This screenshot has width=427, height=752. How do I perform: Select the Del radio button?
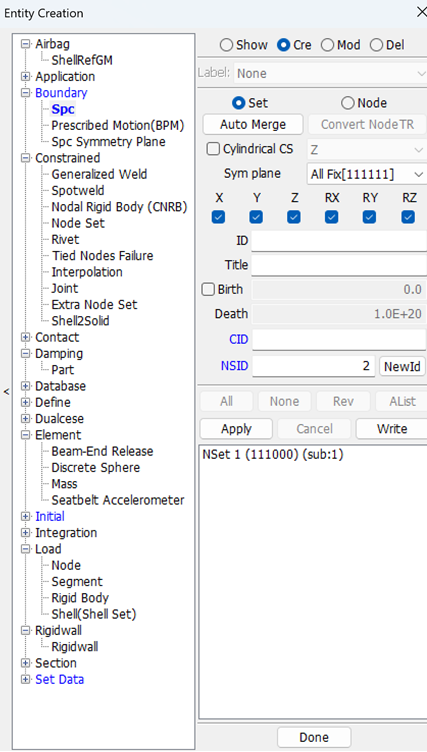click(x=376, y=45)
